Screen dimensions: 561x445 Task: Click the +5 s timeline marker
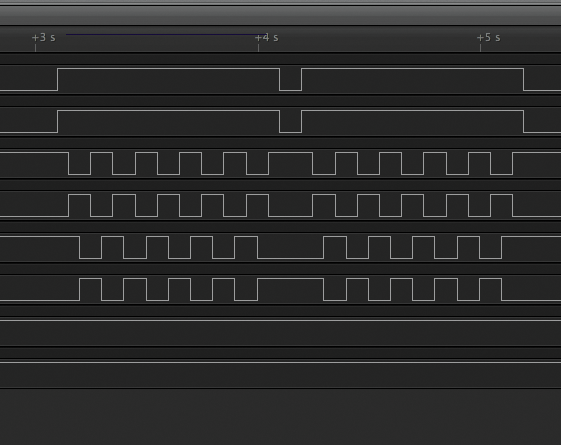pyautogui.click(x=489, y=38)
